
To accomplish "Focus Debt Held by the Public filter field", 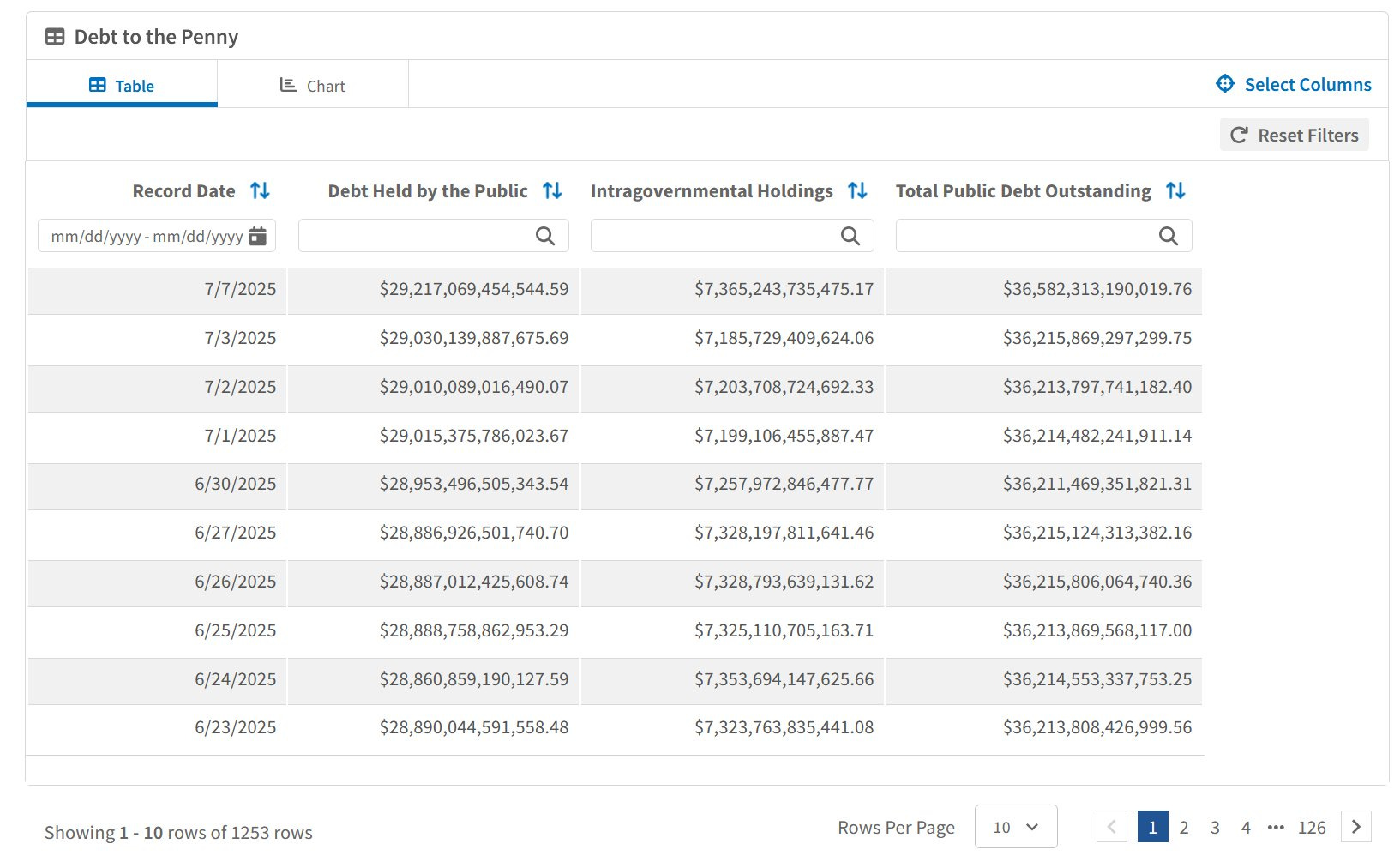I will 434,236.
